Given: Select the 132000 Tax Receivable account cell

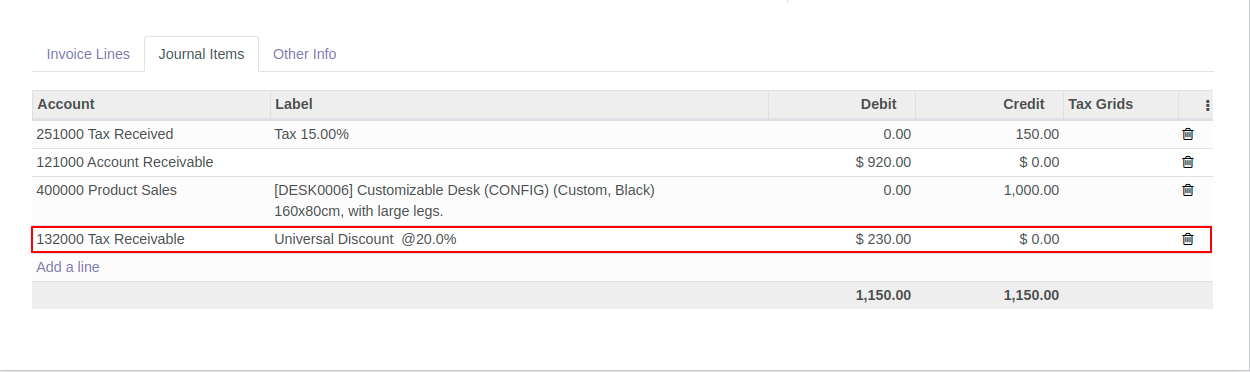Looking at the screenshot, I should point(151,239).
